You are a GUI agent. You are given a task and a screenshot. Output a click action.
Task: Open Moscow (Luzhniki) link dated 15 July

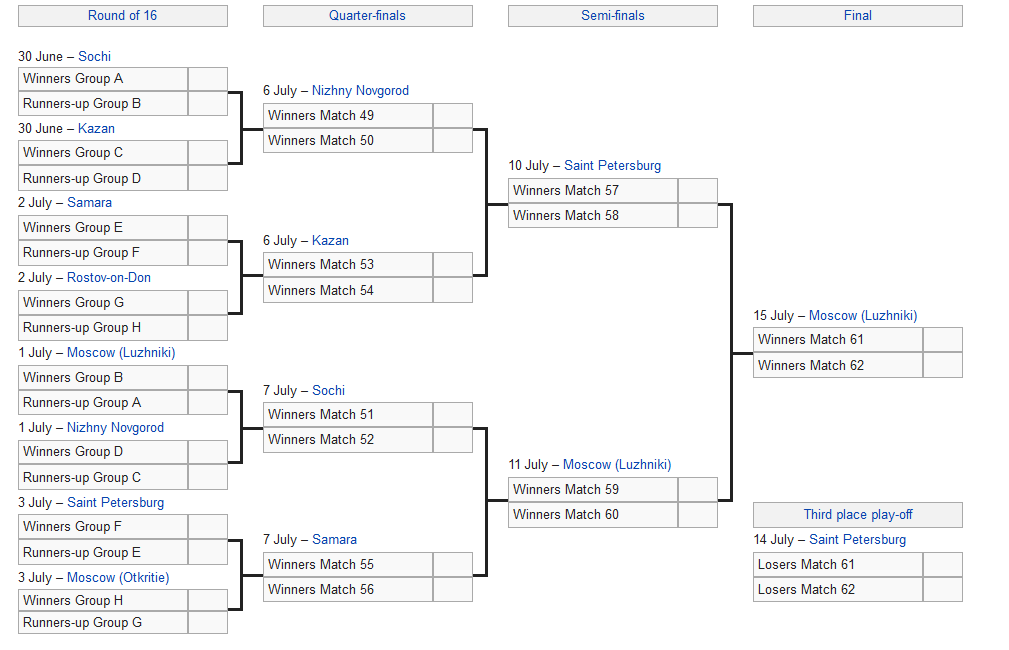coord(862,316)
